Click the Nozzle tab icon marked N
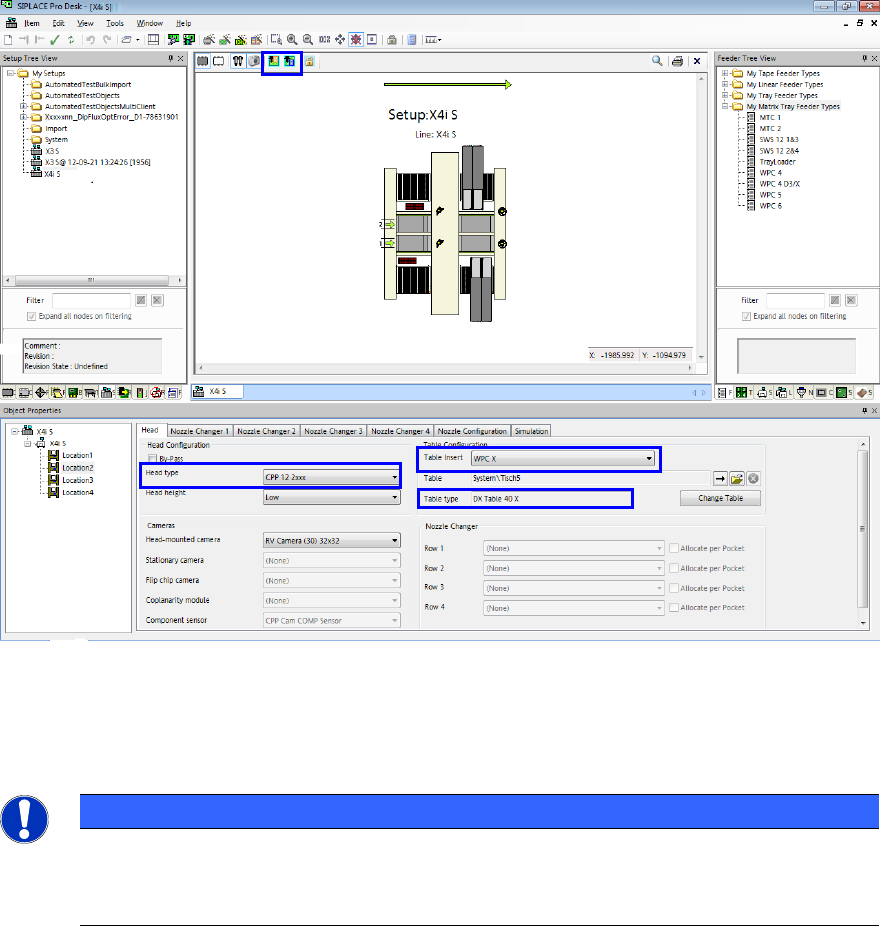 pos(804,393)
